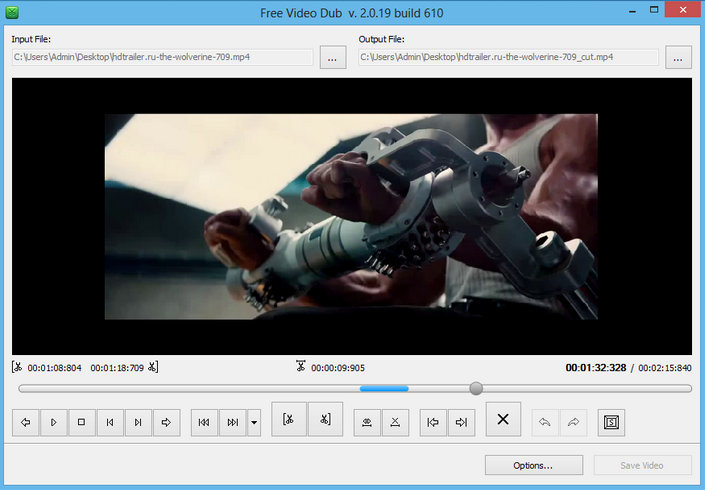Redo the last action

point(573,422)
